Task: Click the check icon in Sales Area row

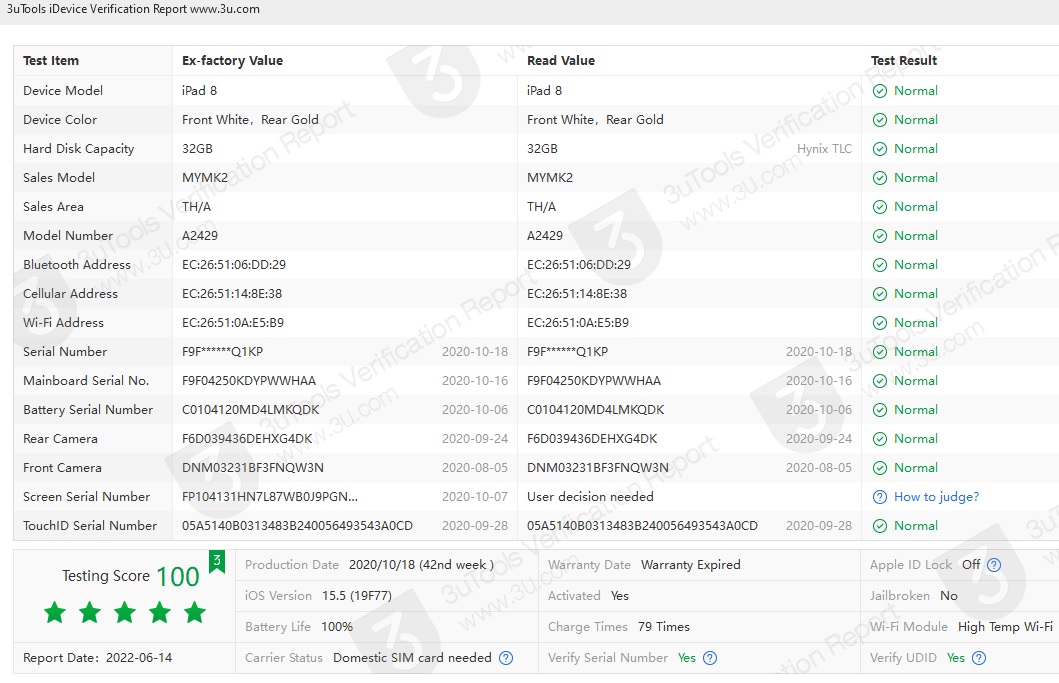Action: tap(879, 207)
